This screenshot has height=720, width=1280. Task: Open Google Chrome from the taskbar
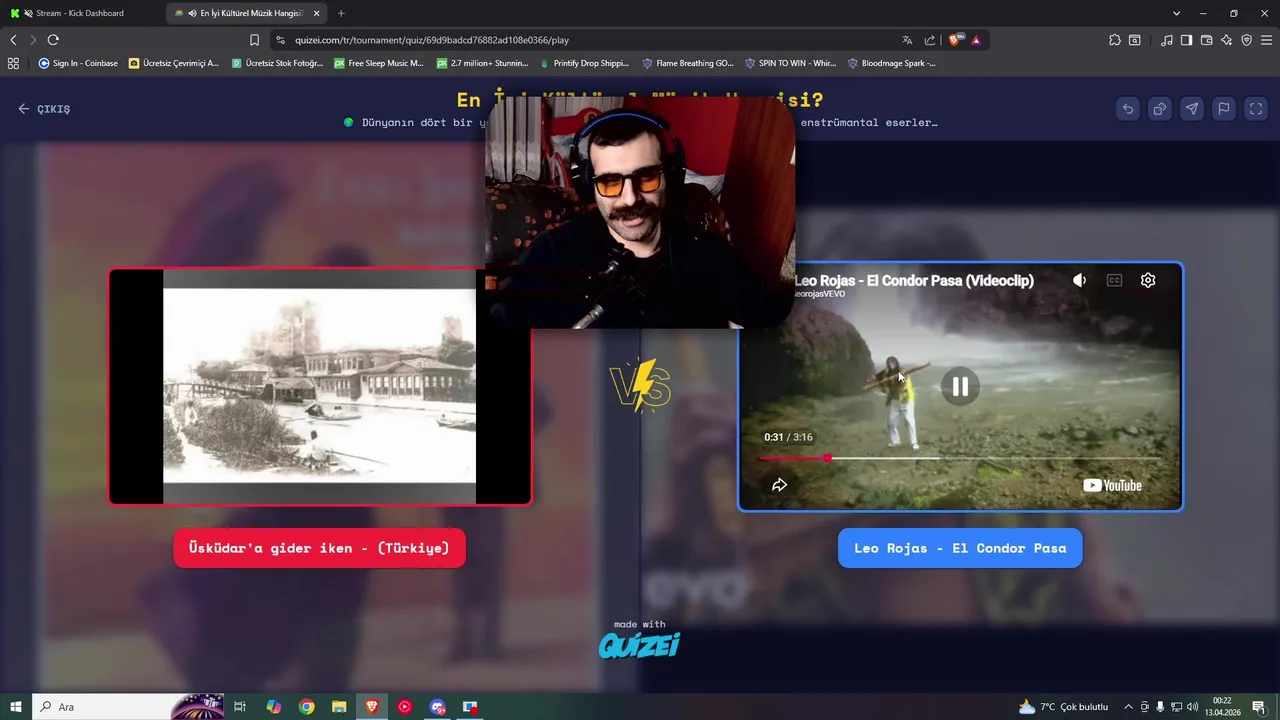point(307,707)
